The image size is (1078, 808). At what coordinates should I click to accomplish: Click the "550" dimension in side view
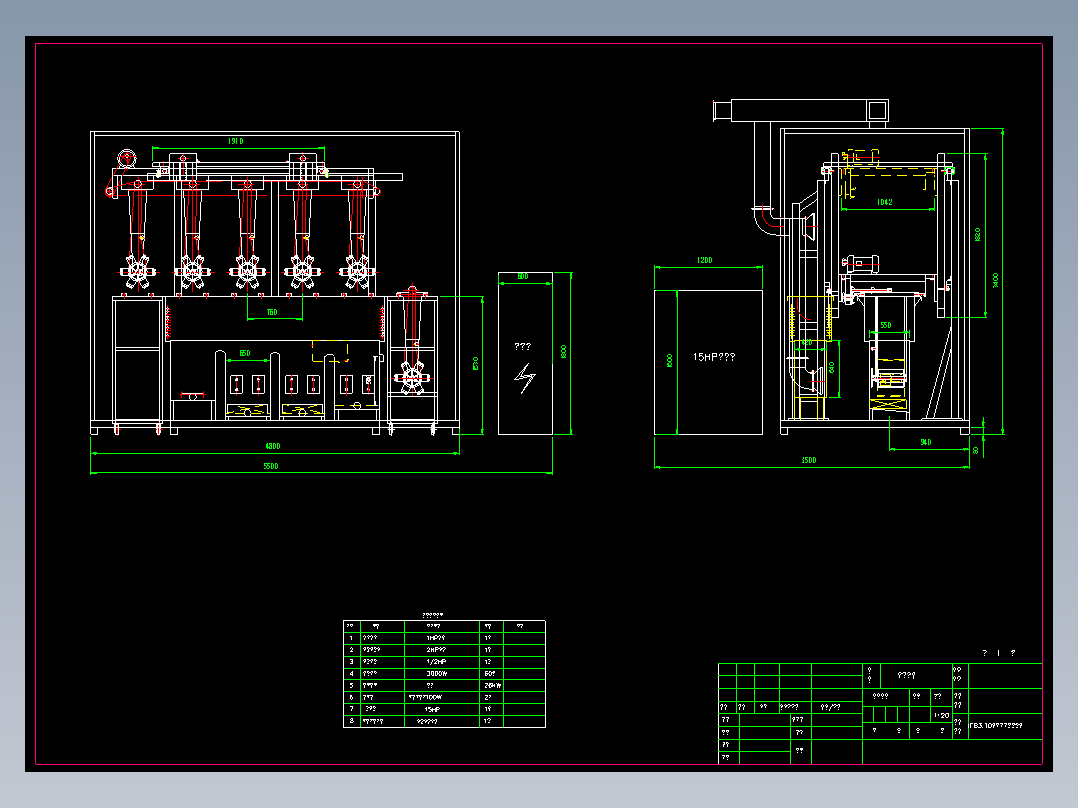point(886,325)
